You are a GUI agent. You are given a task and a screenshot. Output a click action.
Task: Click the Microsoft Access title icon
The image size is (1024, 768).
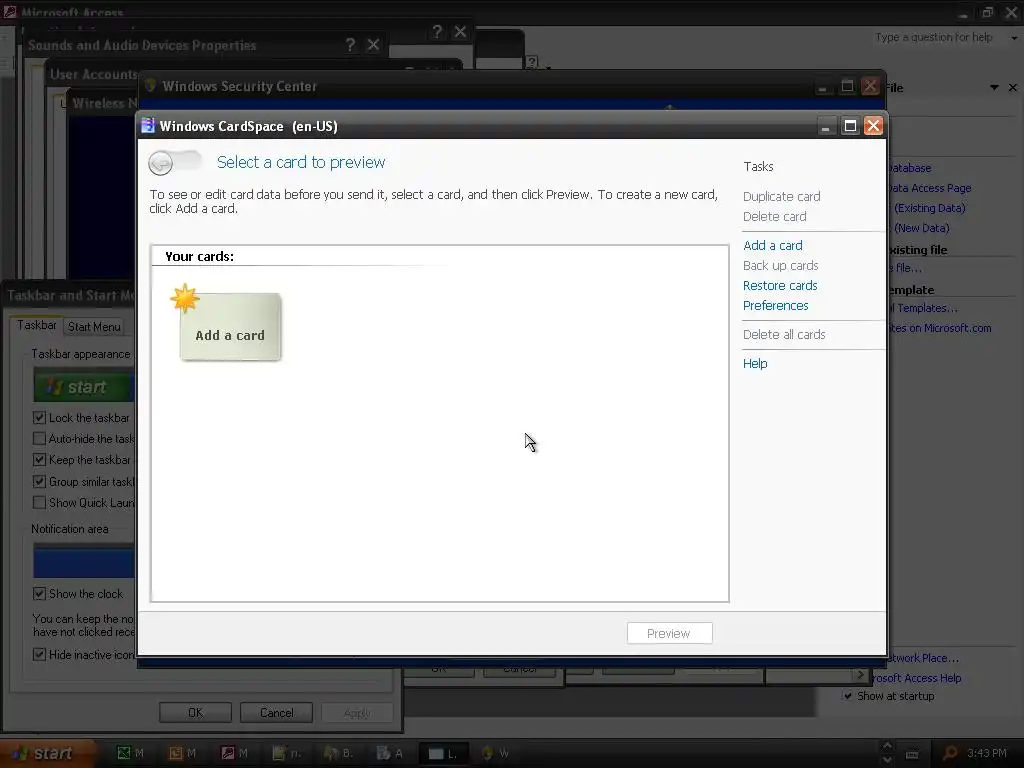point(9,12)
